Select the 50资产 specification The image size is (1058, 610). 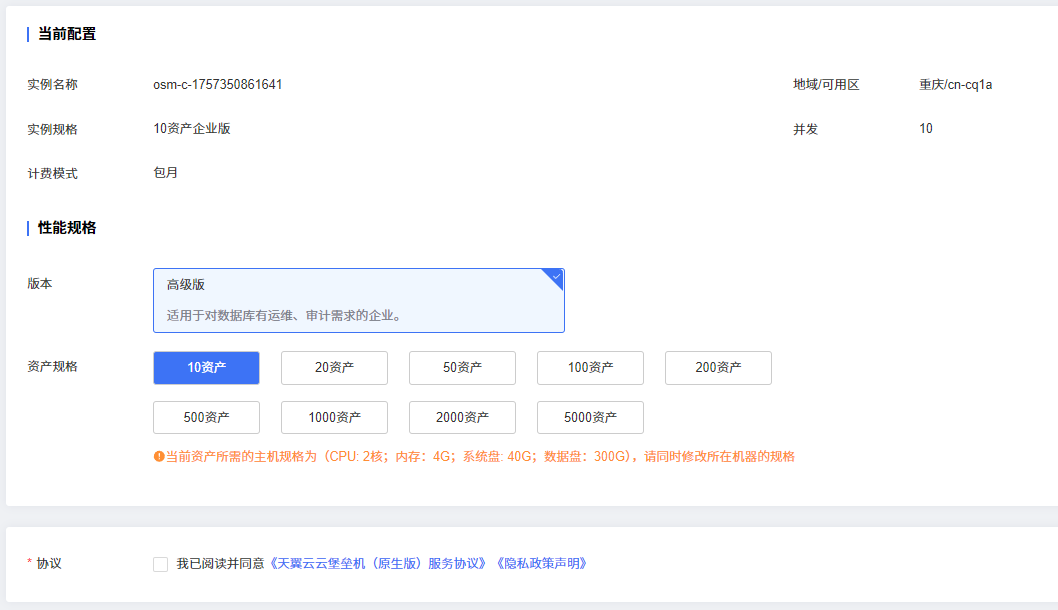tap(462, 368)
